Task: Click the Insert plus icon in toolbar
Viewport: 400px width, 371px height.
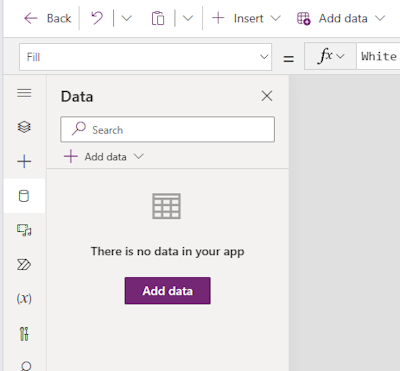Action: click(x=218, y=18)
